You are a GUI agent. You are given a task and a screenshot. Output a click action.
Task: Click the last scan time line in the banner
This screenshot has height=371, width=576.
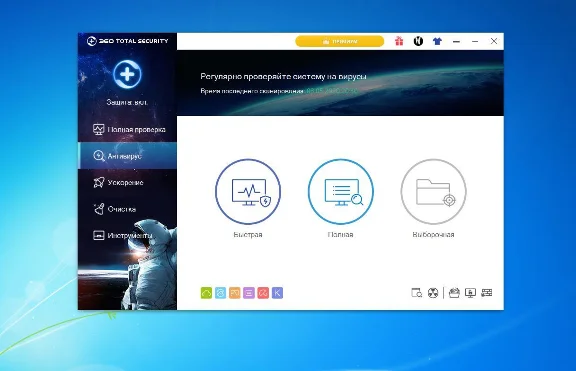click(x=279, y=91)
